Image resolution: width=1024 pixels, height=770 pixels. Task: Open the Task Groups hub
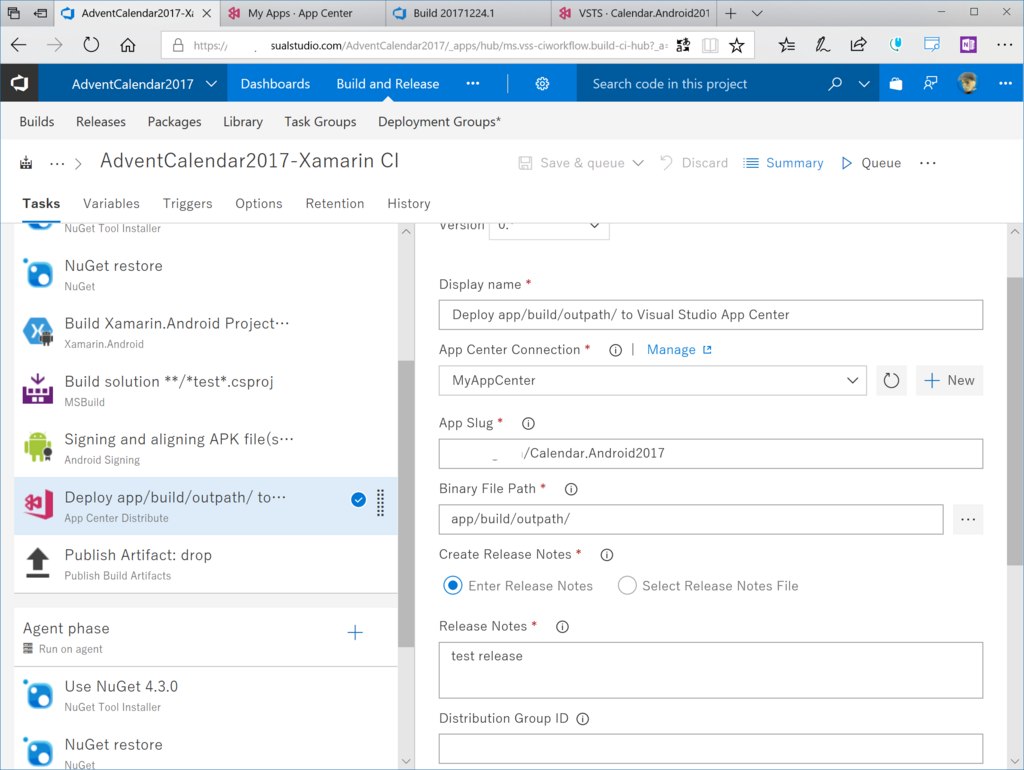[x=320, y=121]
